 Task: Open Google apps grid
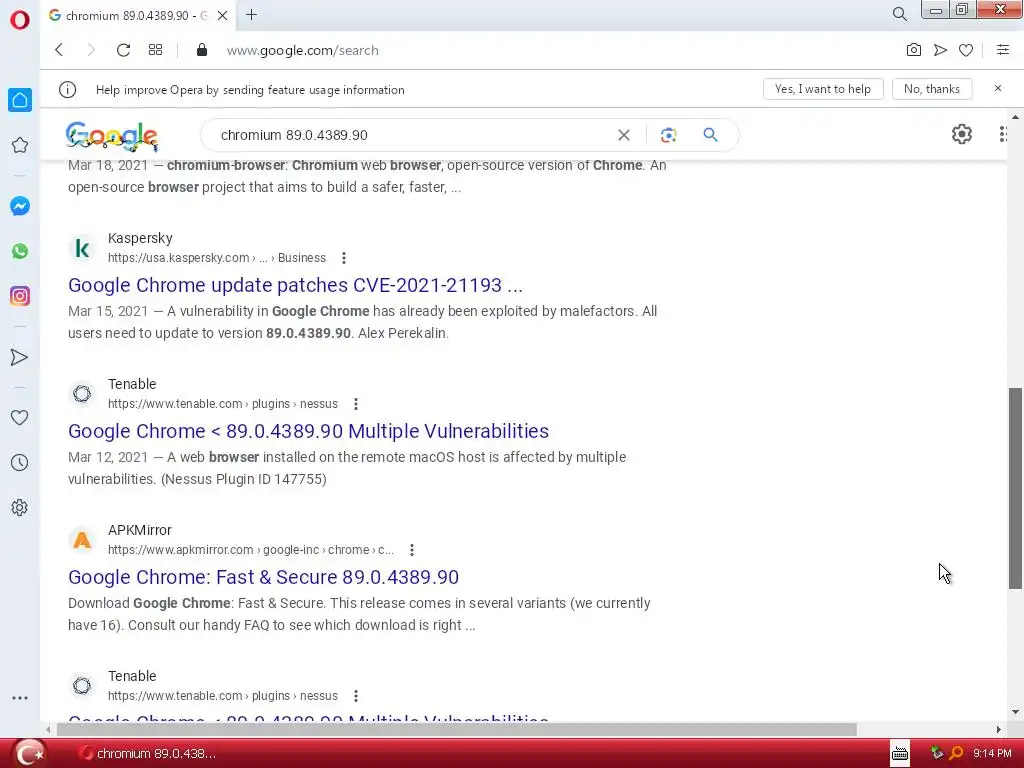click(x=1003, y=135)
